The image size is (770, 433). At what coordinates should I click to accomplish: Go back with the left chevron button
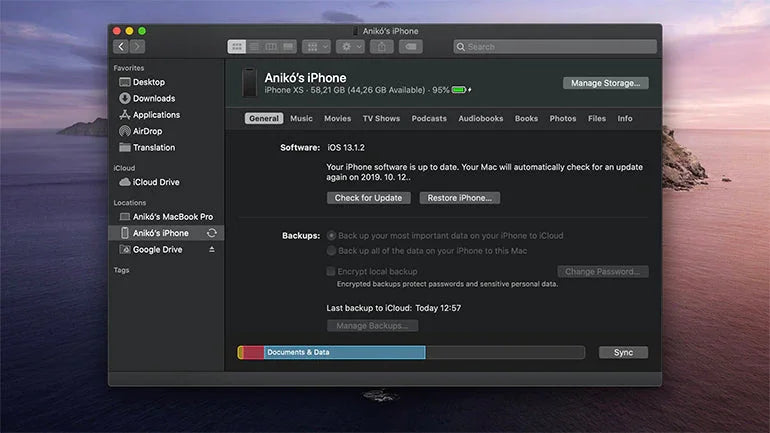121,47
